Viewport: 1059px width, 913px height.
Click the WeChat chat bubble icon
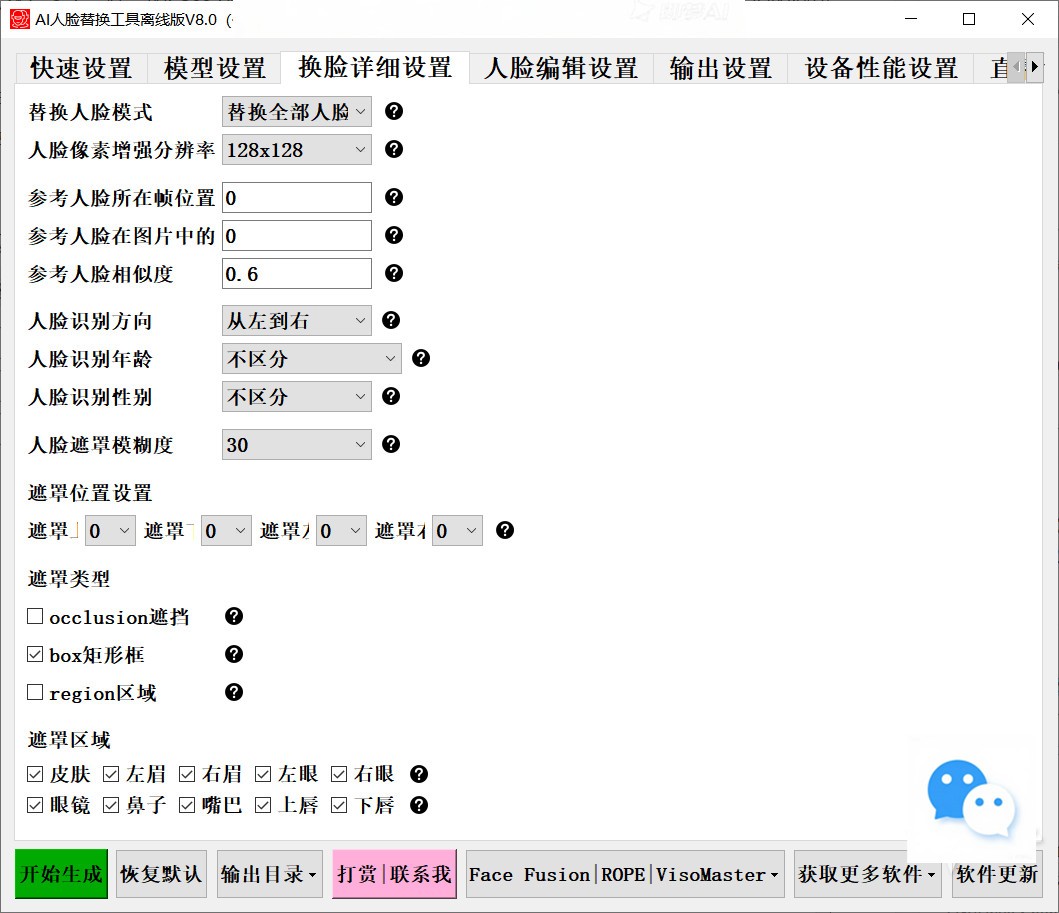(971, 799)
